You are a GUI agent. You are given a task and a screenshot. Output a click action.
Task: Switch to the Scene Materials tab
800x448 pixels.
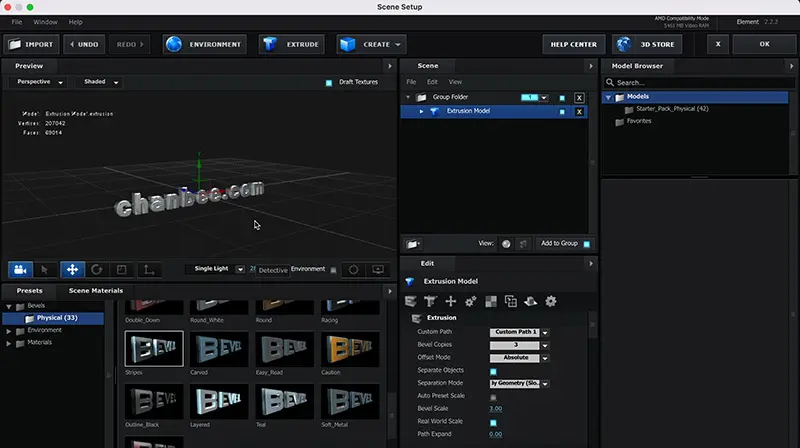(x=96, y=291)
